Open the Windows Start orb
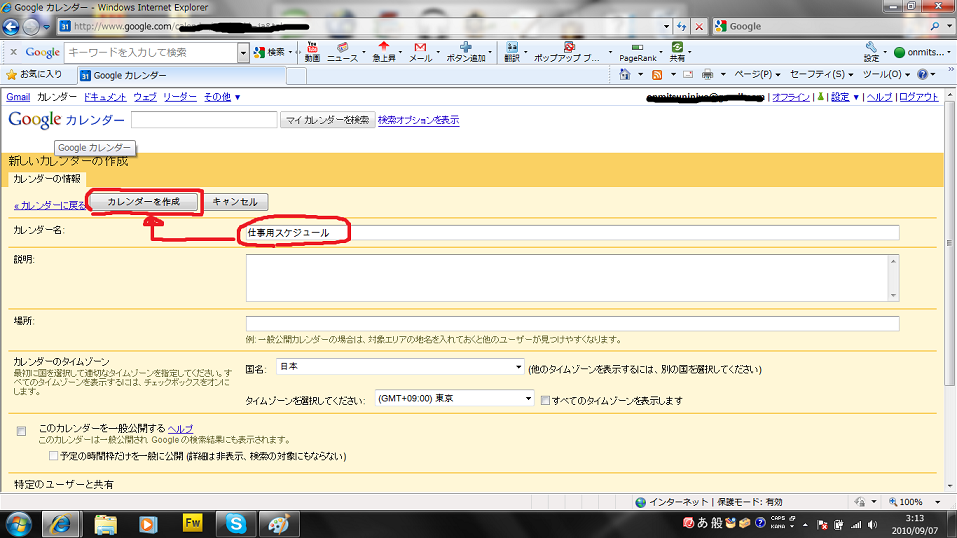Image resolution: width=957 pixels, height=538 pixels. (x=19, y=524)
